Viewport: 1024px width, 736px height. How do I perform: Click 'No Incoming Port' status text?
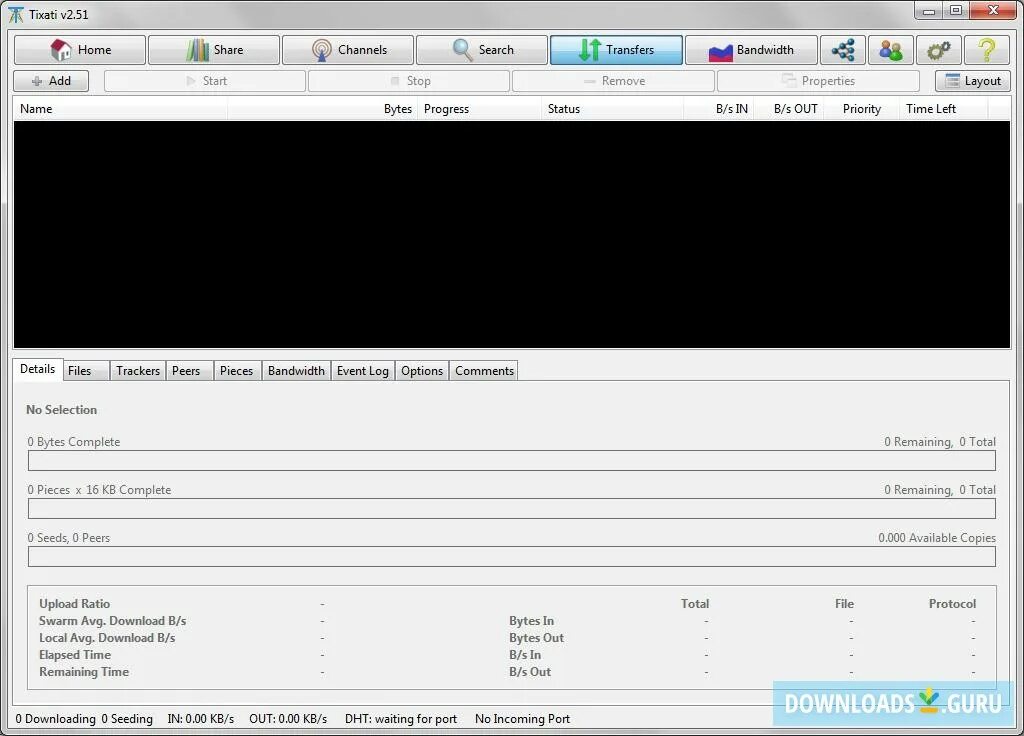click(522, 719)
